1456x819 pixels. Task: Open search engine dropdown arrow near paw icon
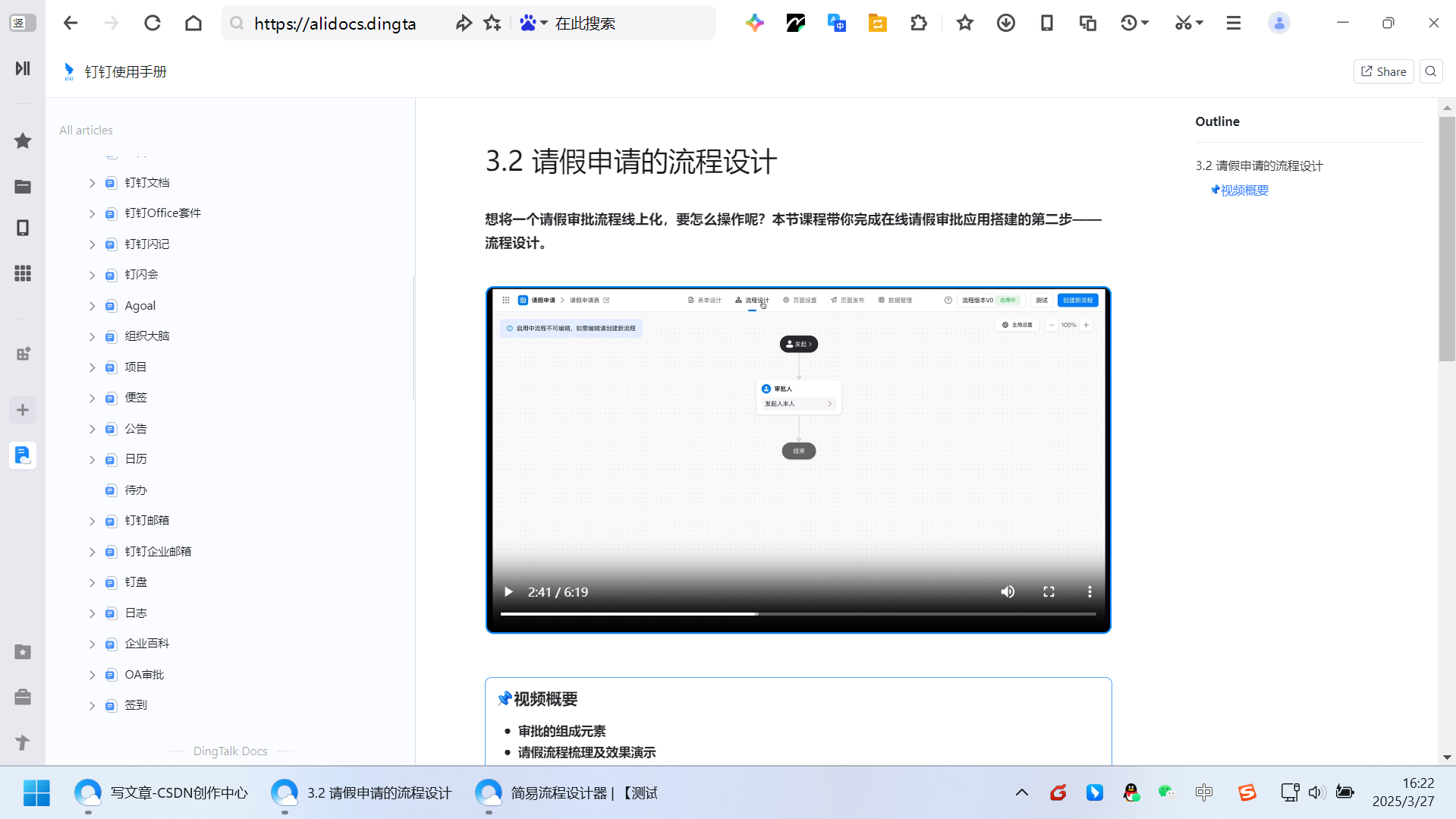544,23
